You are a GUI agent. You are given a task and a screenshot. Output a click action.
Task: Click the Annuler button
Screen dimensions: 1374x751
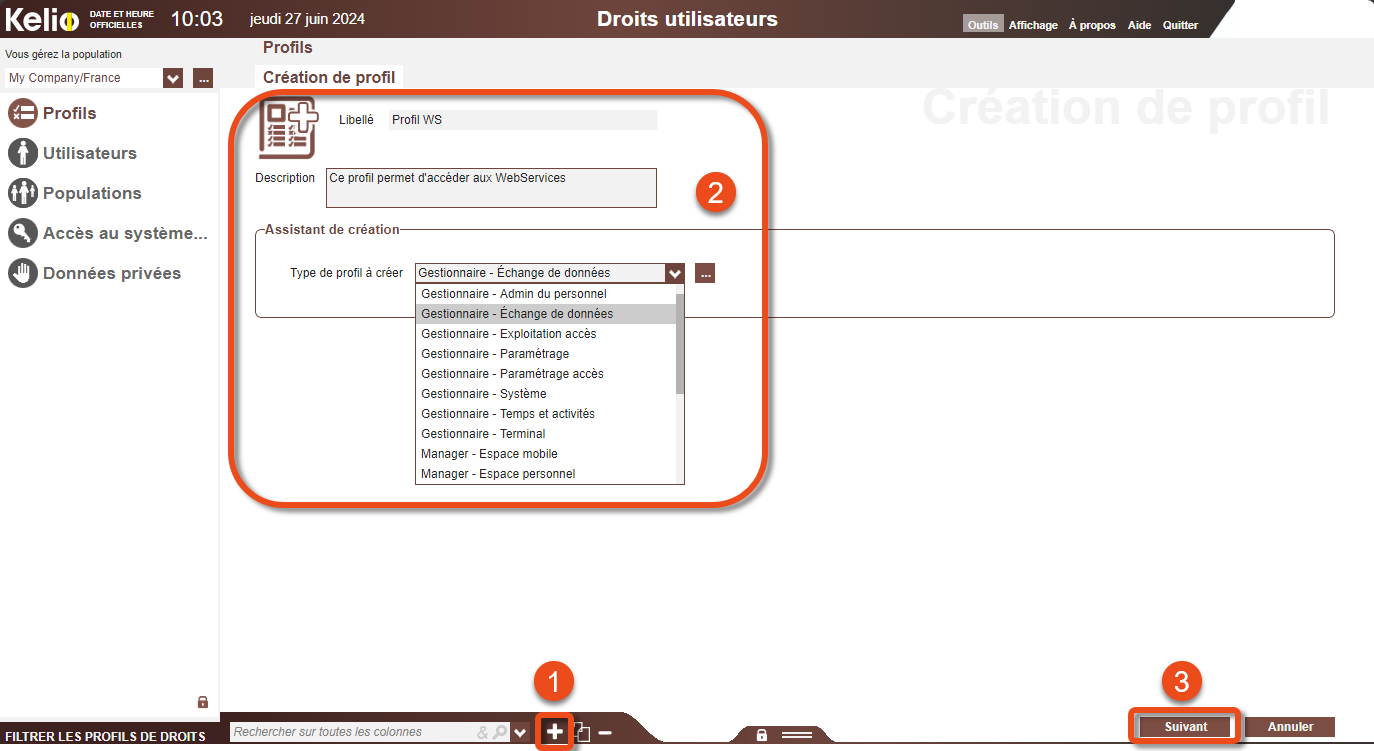(1290, 727)
